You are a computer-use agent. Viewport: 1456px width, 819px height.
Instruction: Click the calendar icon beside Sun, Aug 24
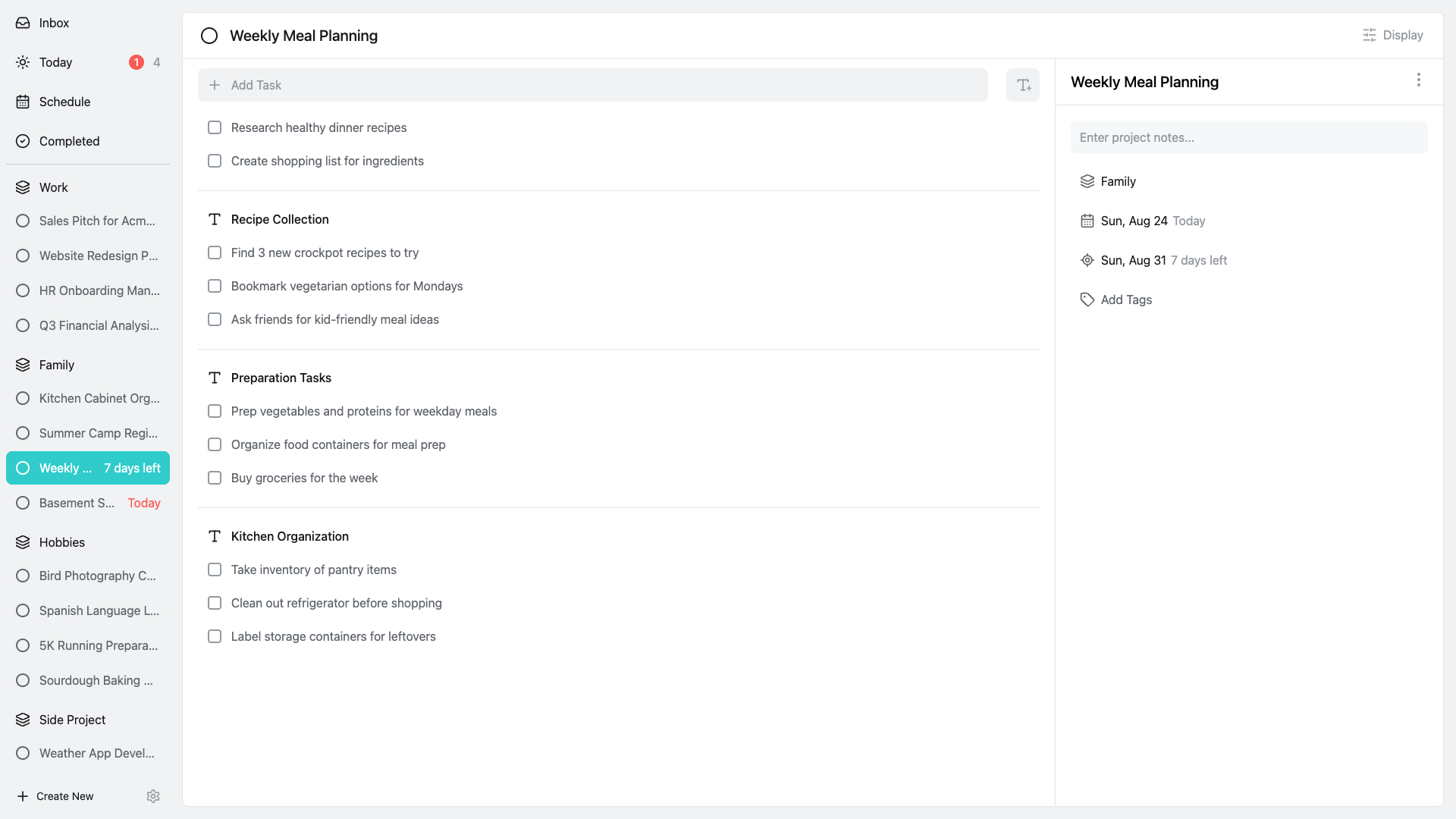click(1087, 221)
